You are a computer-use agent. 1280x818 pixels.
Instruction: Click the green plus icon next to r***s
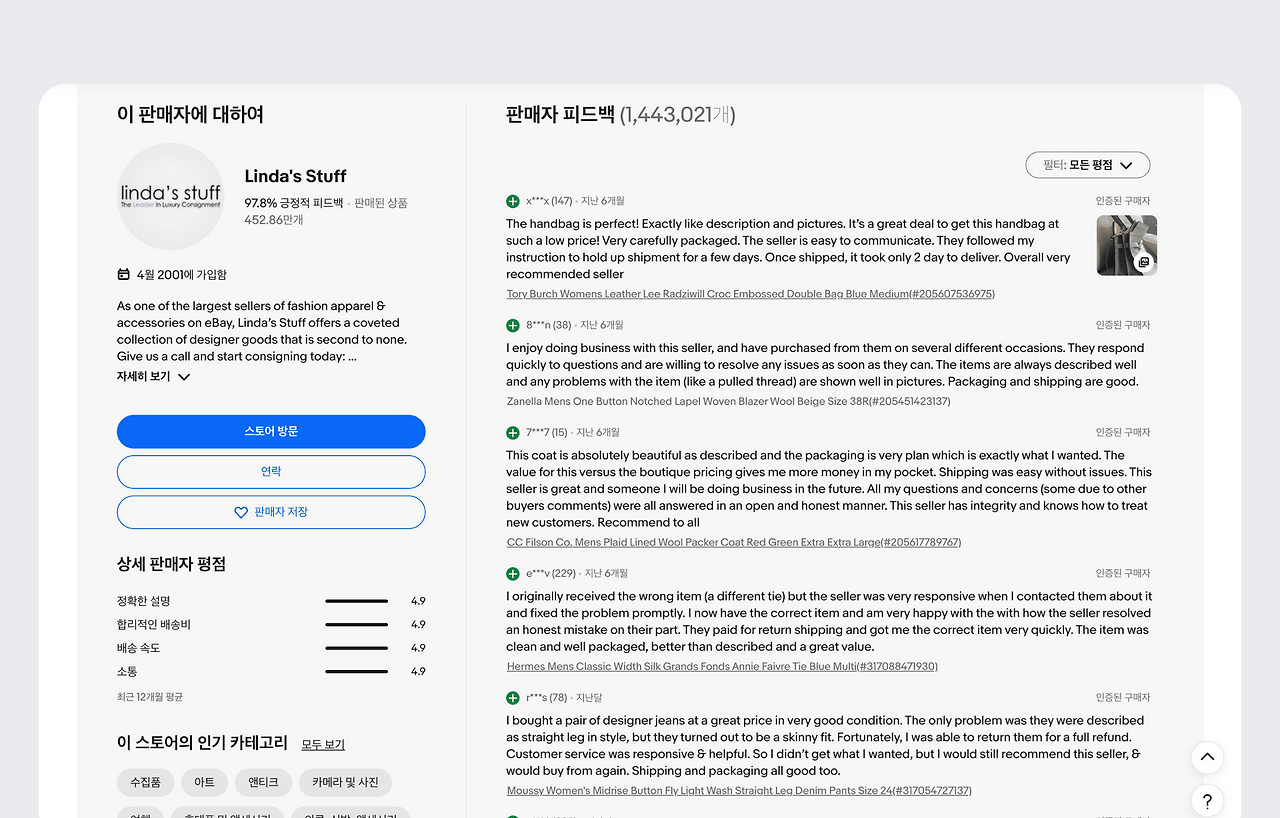513,697
